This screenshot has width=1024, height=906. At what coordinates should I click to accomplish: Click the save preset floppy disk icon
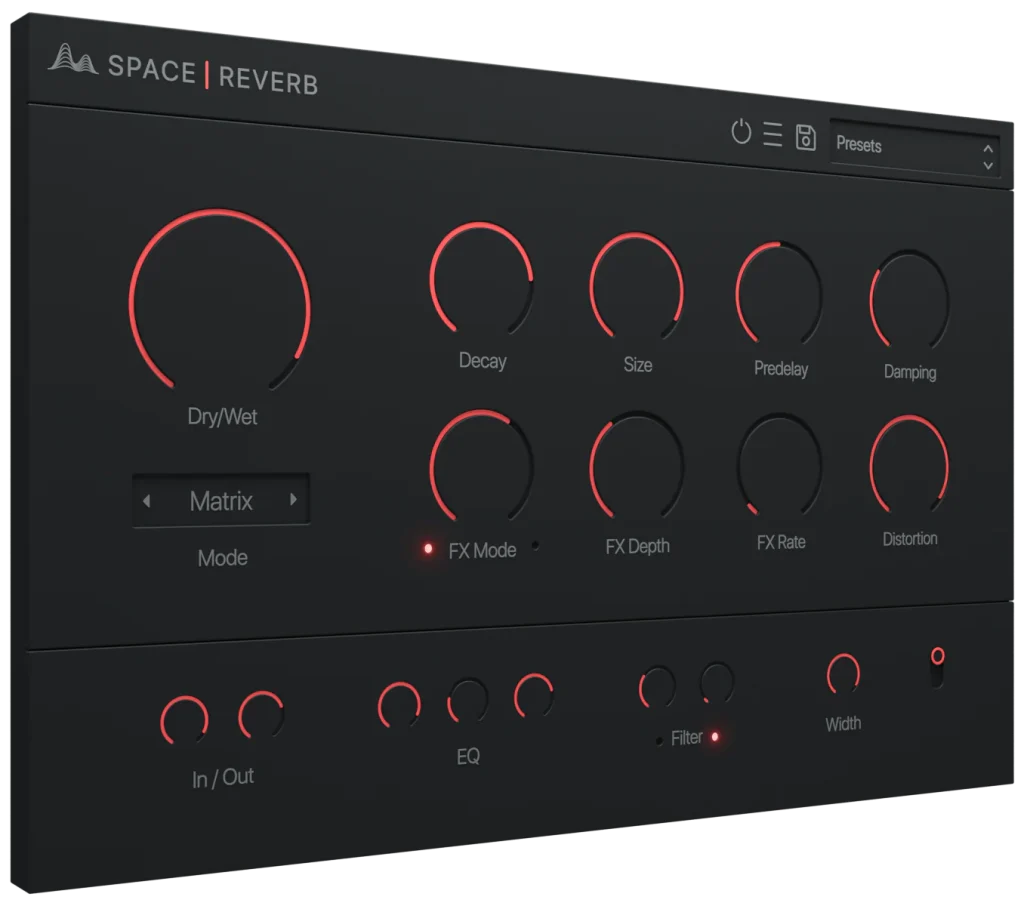point(807,139)
